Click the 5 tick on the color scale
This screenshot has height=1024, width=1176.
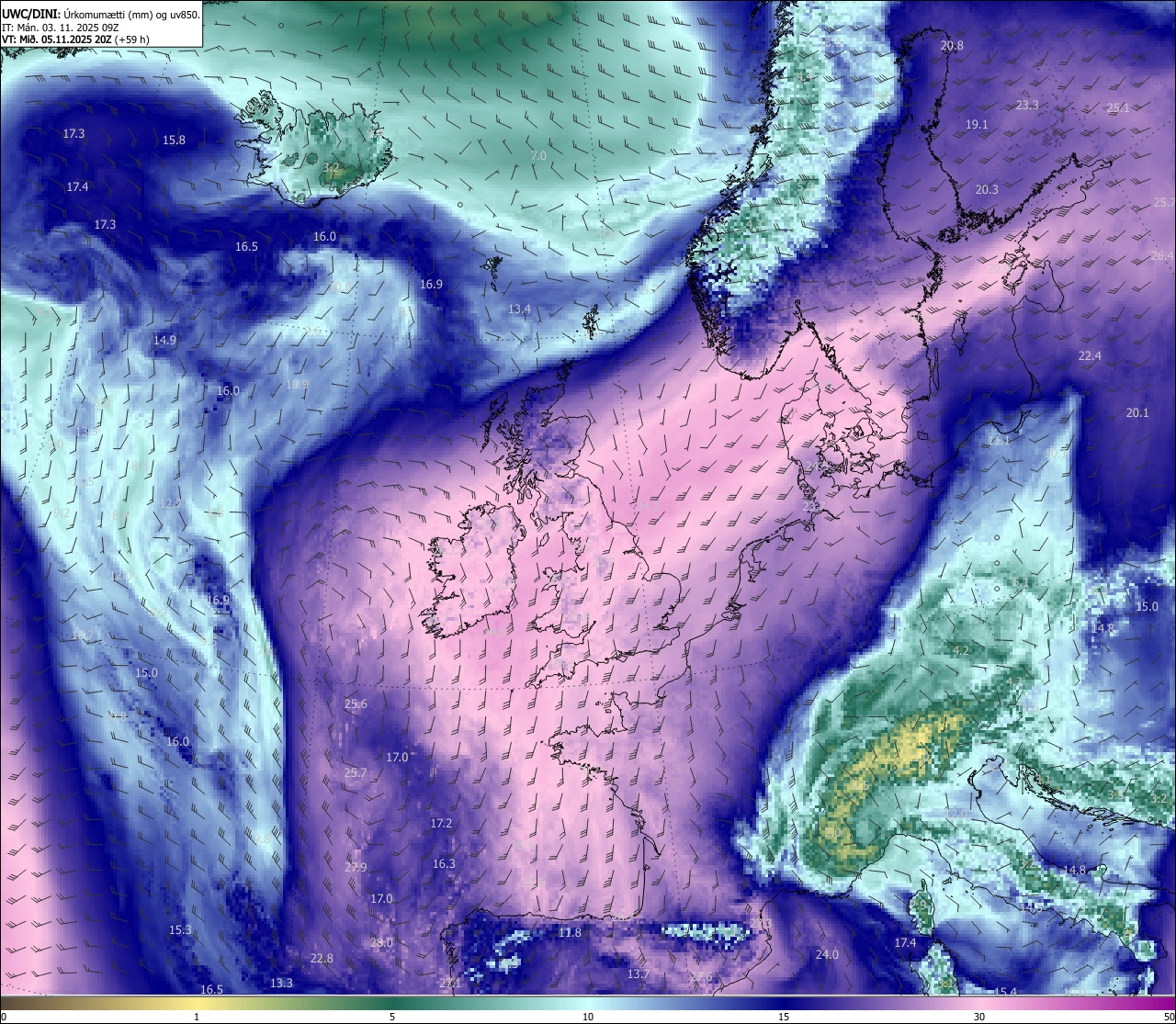(392, 1017)
